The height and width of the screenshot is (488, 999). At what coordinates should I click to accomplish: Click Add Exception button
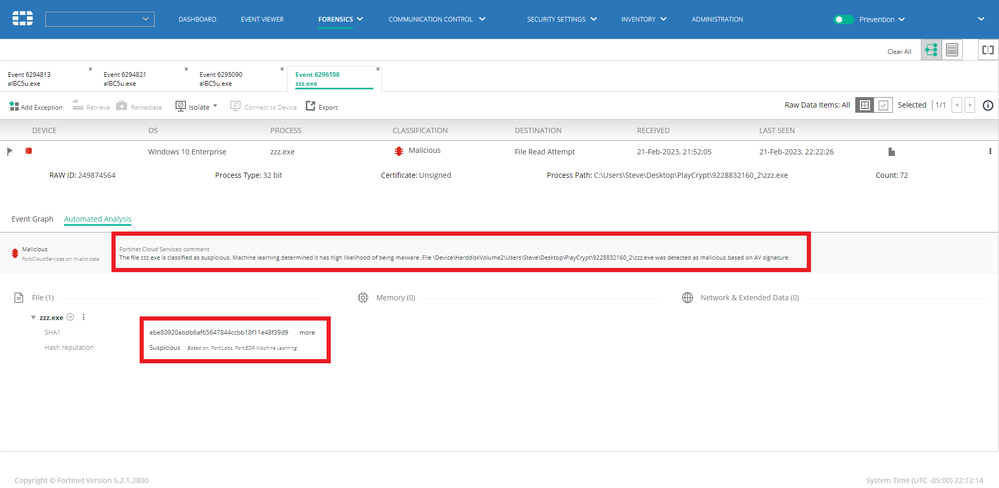[36, 107]
